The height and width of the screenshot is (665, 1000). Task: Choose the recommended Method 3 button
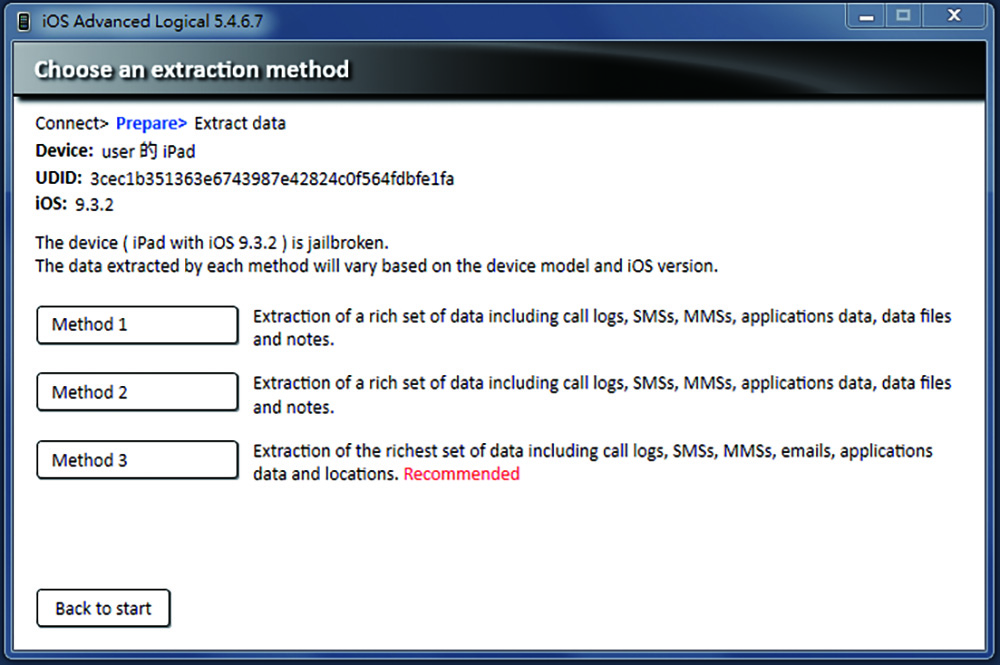tap(137, 460)
